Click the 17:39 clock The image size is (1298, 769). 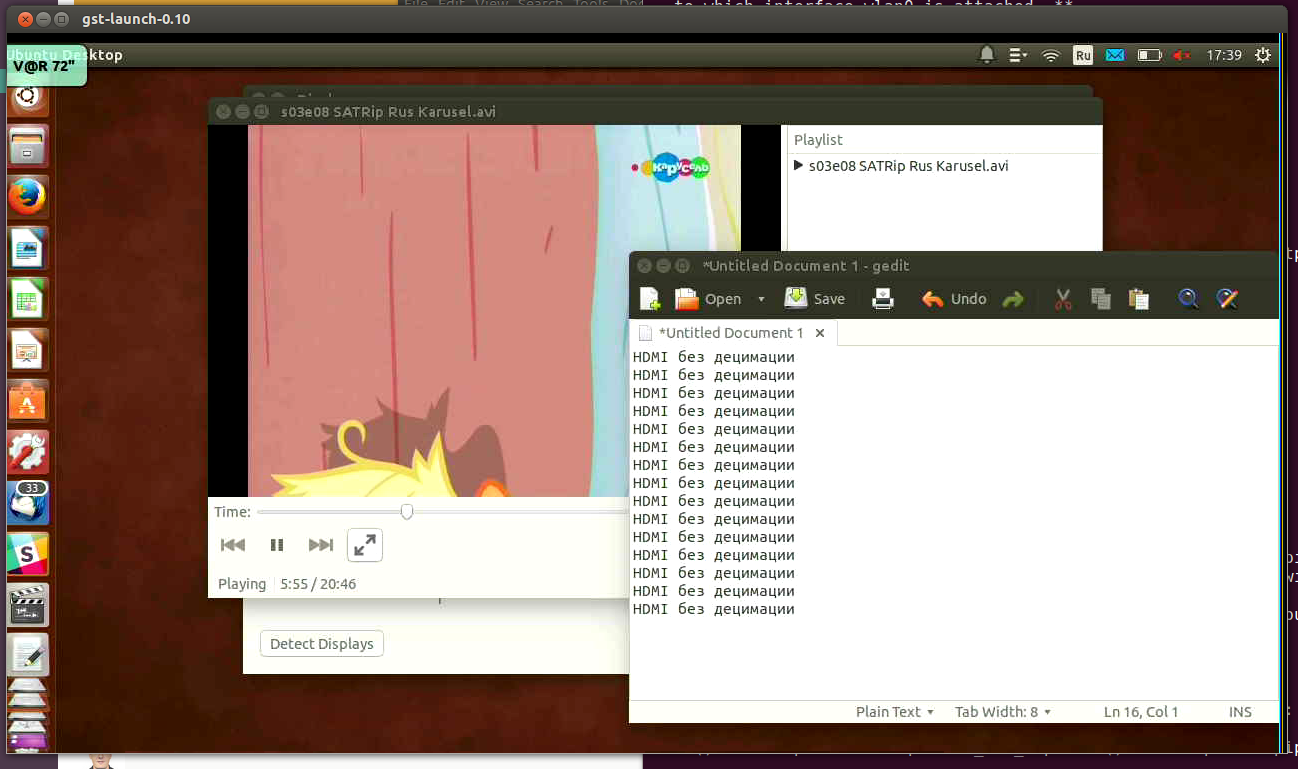pos(1224,55)
